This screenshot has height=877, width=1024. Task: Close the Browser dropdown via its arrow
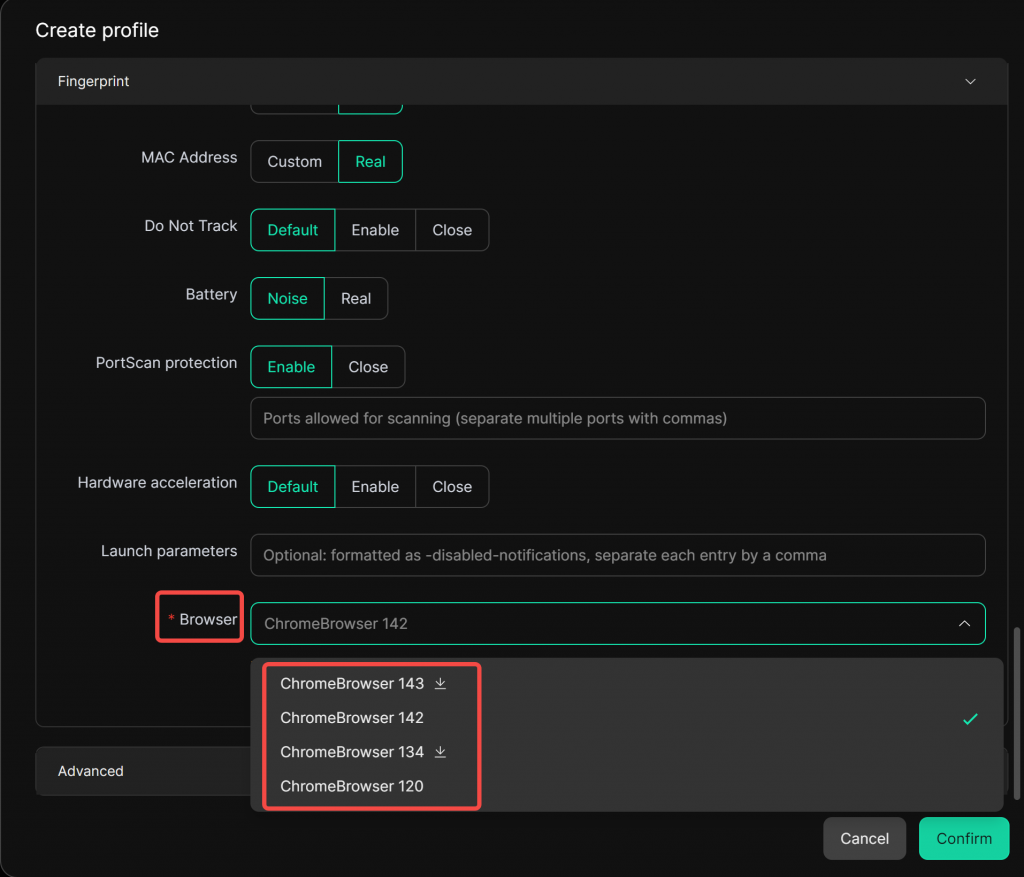964,624
